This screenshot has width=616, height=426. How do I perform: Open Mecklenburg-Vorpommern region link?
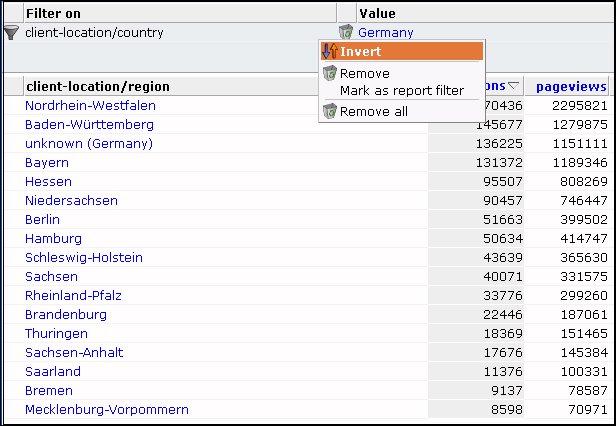point(107,409)
